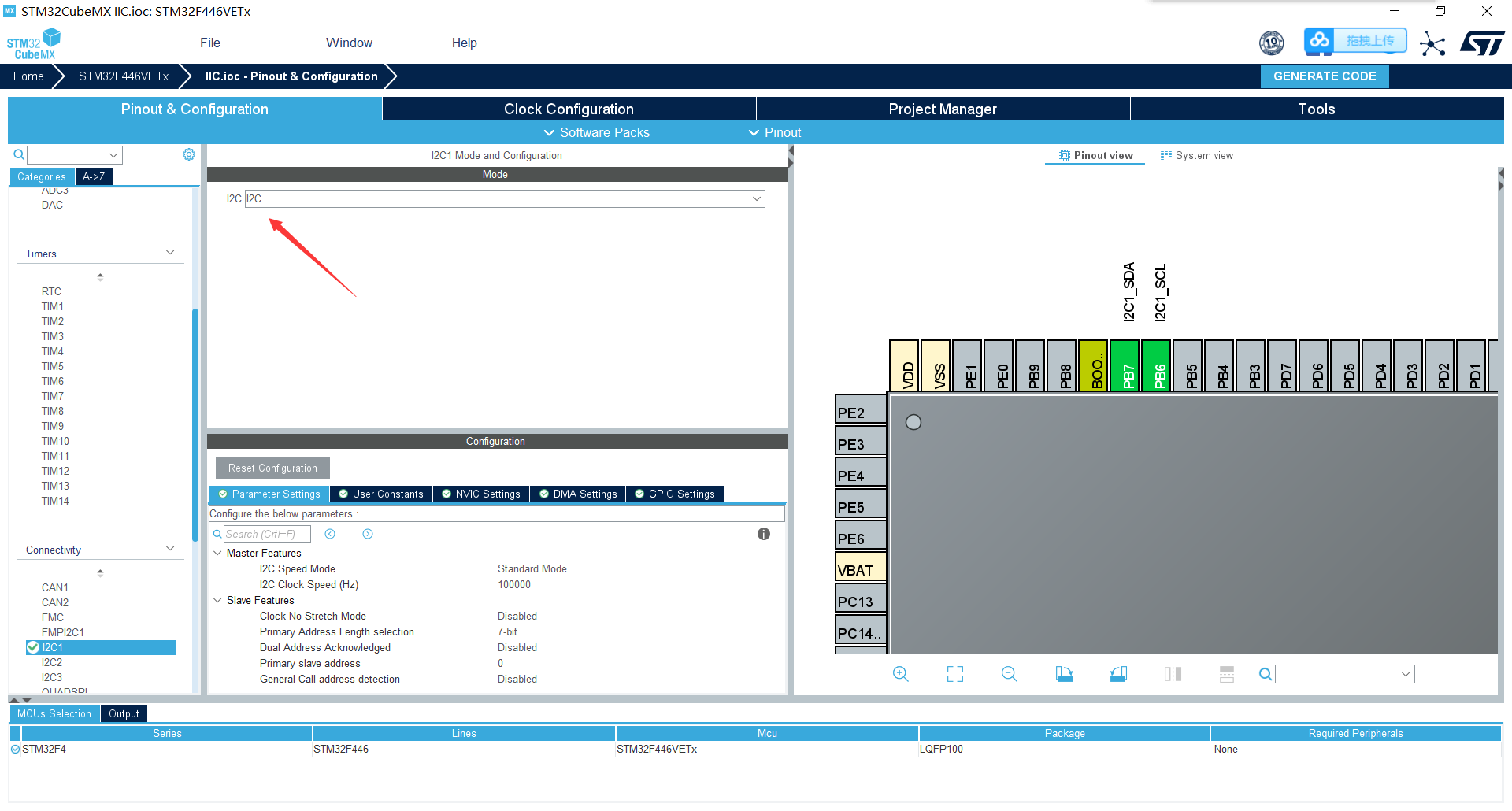Show the parameter info icon
Image resolution: width=1512 pixels, height=811 pixels.
click(x=764, y=534)
